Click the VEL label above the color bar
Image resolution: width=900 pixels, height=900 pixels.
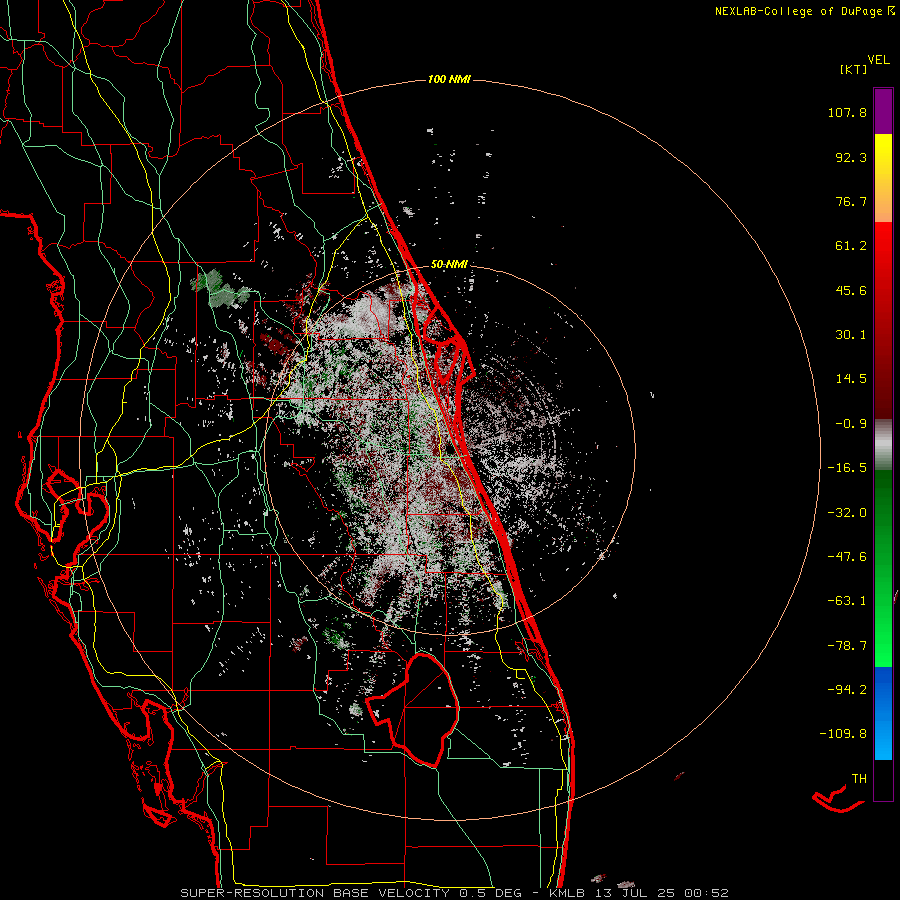(878, 60)
